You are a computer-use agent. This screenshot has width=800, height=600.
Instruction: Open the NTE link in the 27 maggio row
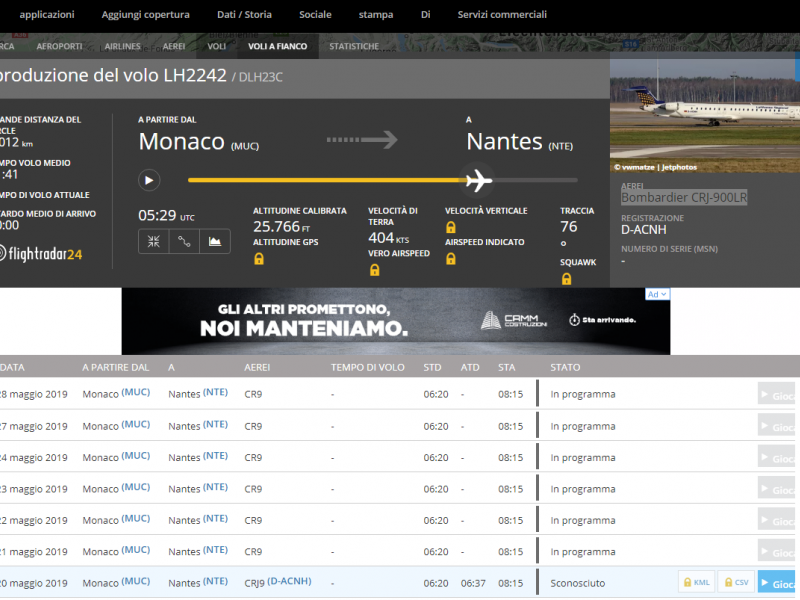(x=215, y=424)
